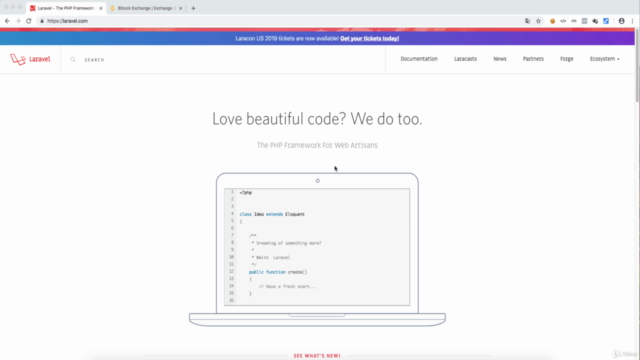Reload the Laravel page
Screen dimensions: 640x360
pyautogui.click(x=29, y=21)
